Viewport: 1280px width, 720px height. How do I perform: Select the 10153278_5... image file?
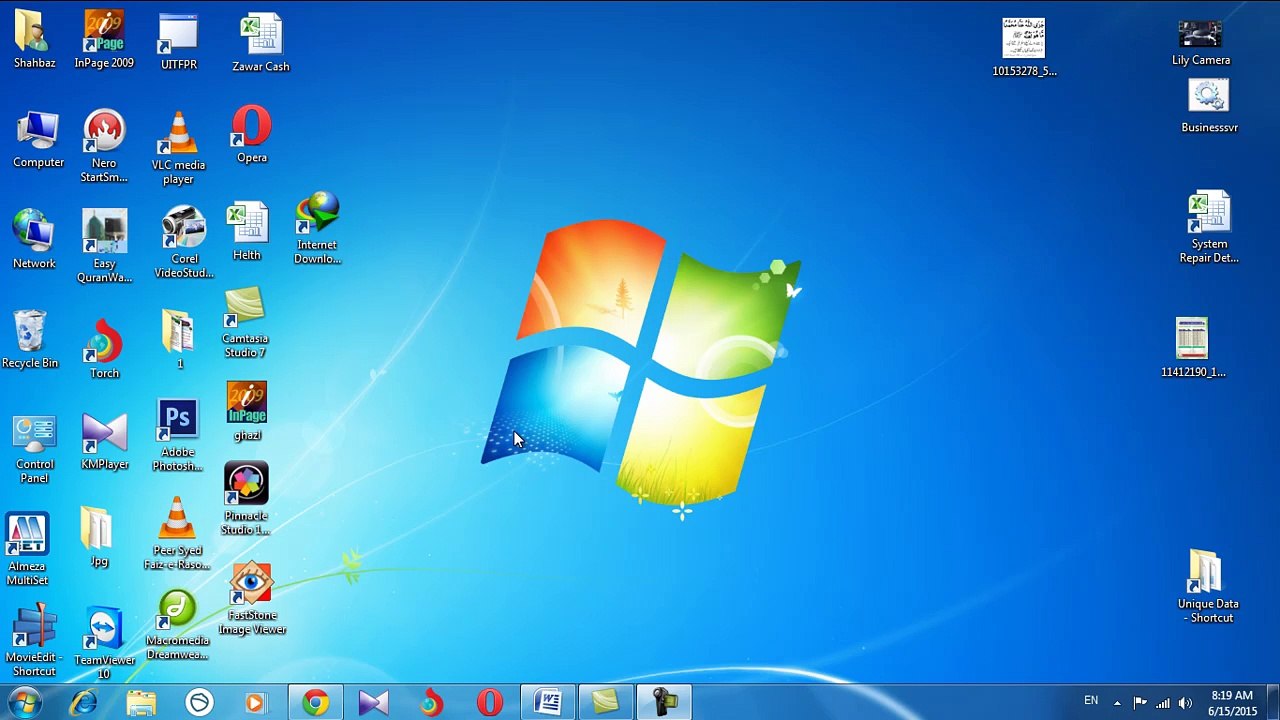1024,47
